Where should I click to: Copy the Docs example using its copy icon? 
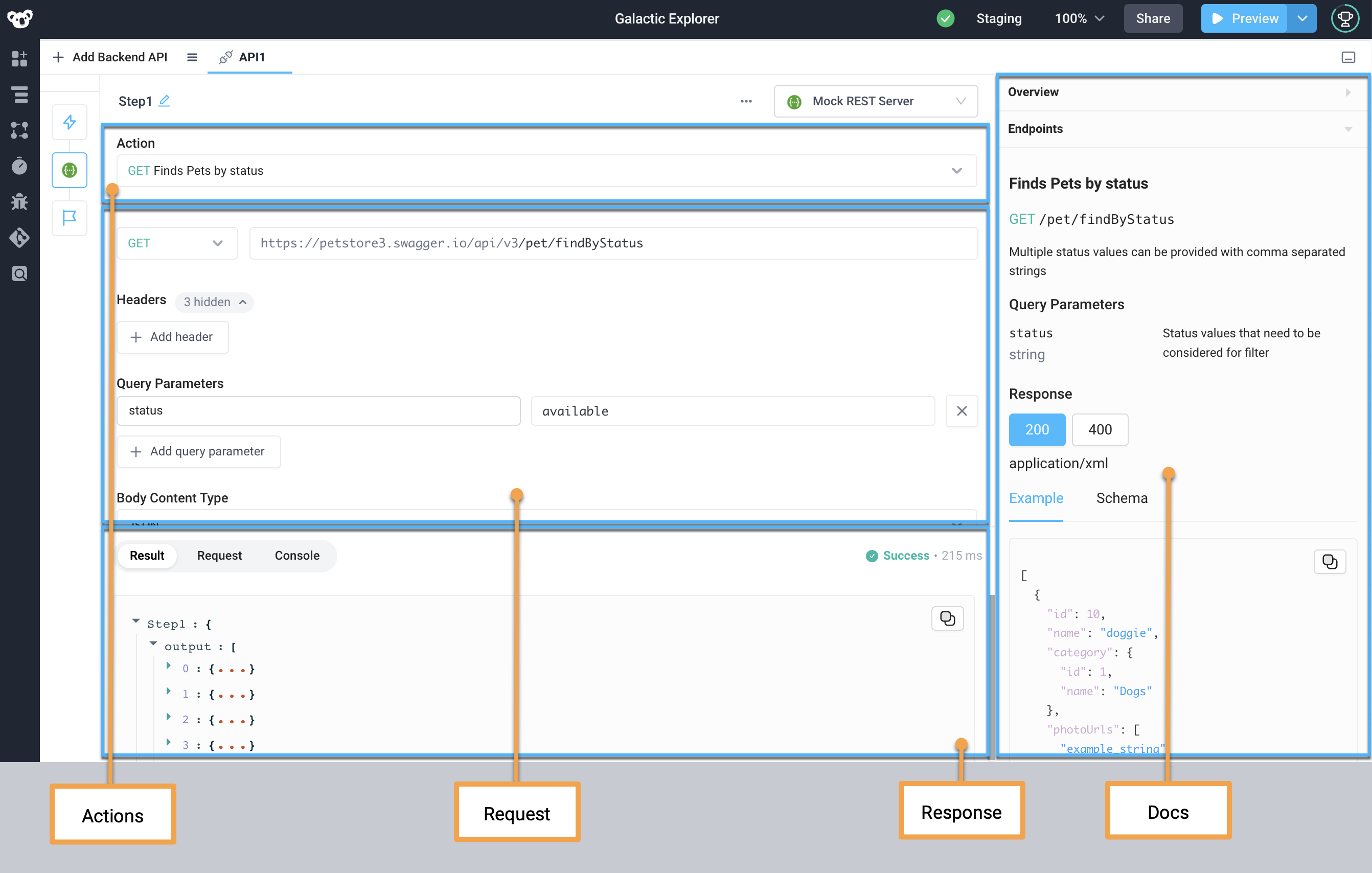coord(1331,561)
